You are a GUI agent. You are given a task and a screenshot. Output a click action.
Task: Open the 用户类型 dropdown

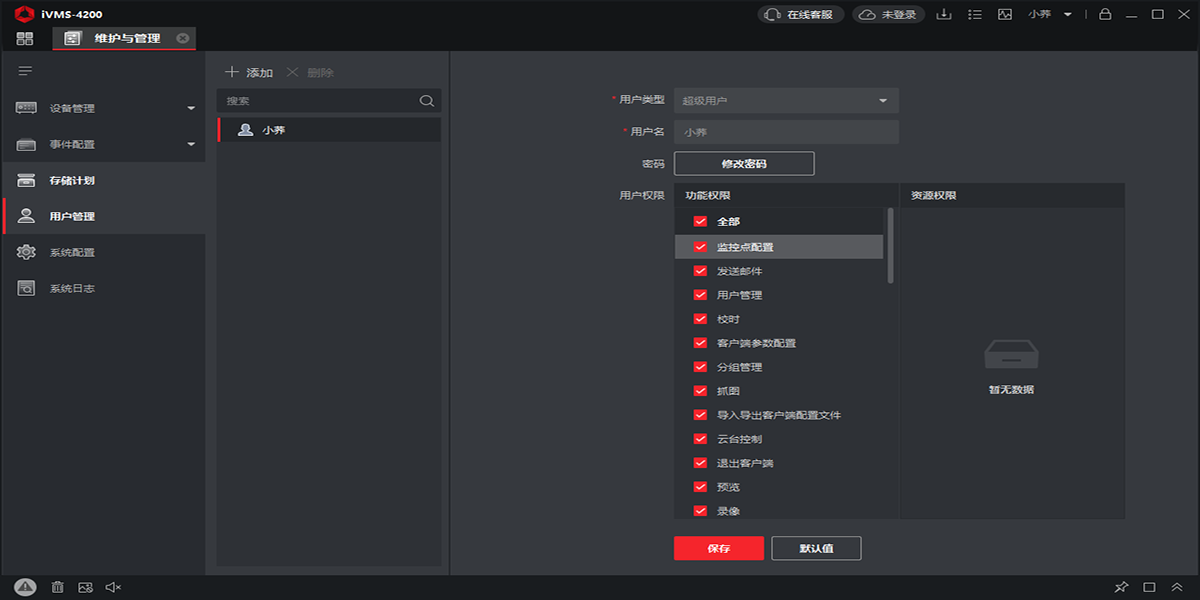point(786,100)
